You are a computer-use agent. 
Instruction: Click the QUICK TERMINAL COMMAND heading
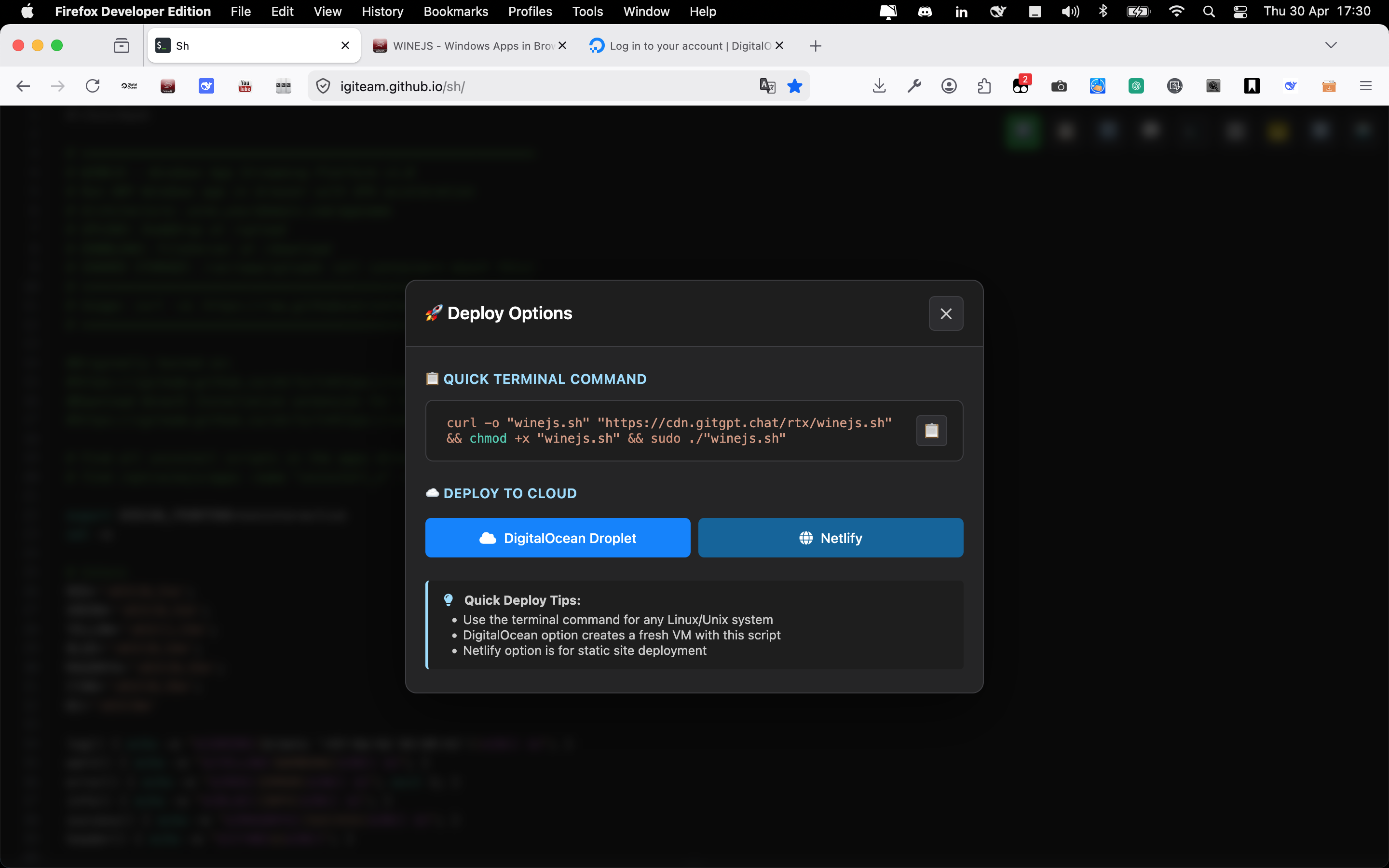pyautogui.click(x=545, y=379)
